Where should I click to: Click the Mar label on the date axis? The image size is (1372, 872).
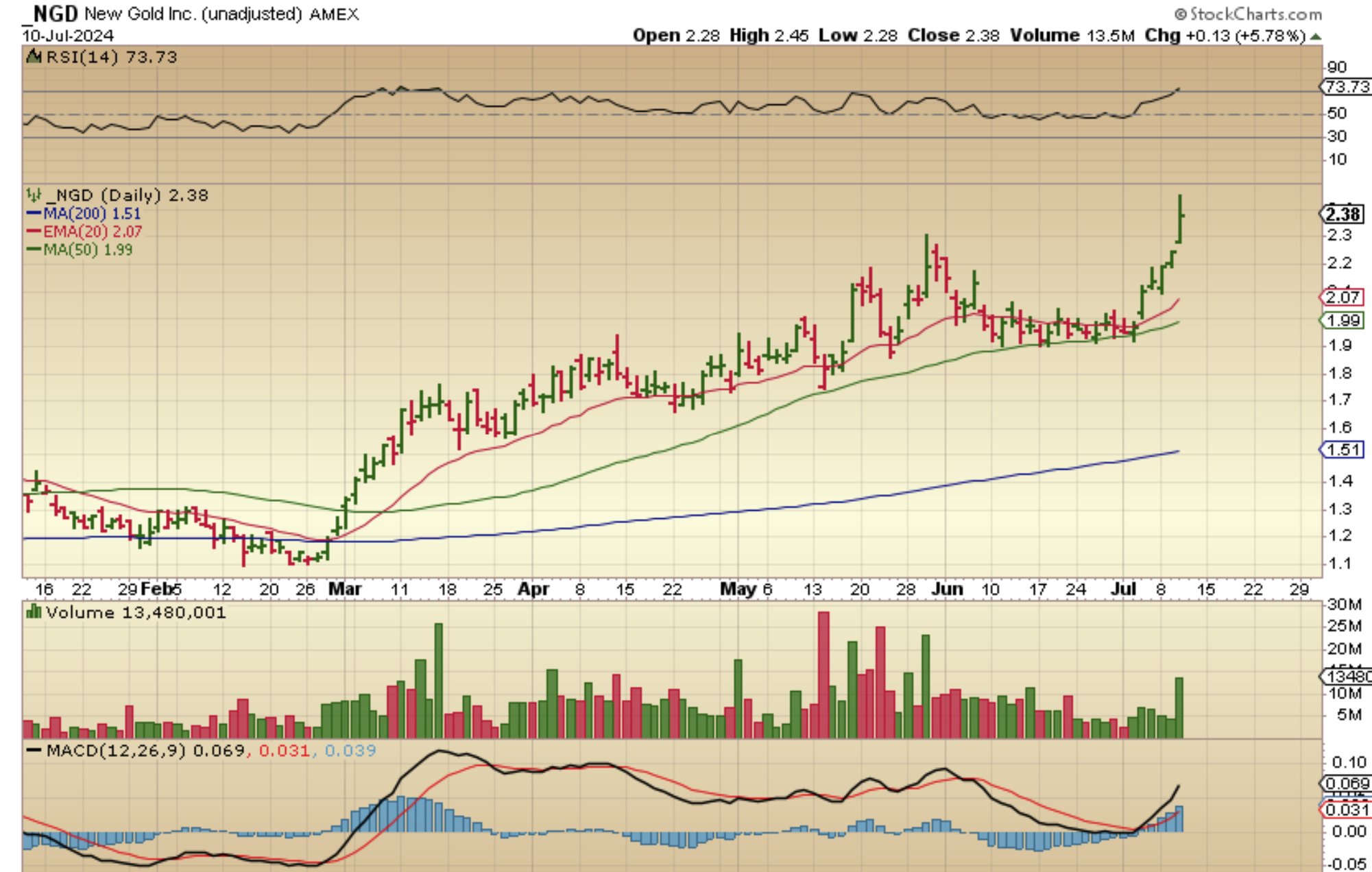[x=345, y=590]
